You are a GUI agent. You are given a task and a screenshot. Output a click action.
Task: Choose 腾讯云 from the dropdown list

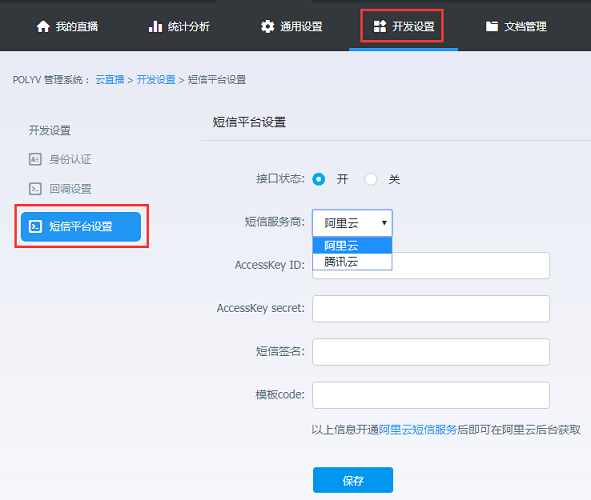pos(352,262)
